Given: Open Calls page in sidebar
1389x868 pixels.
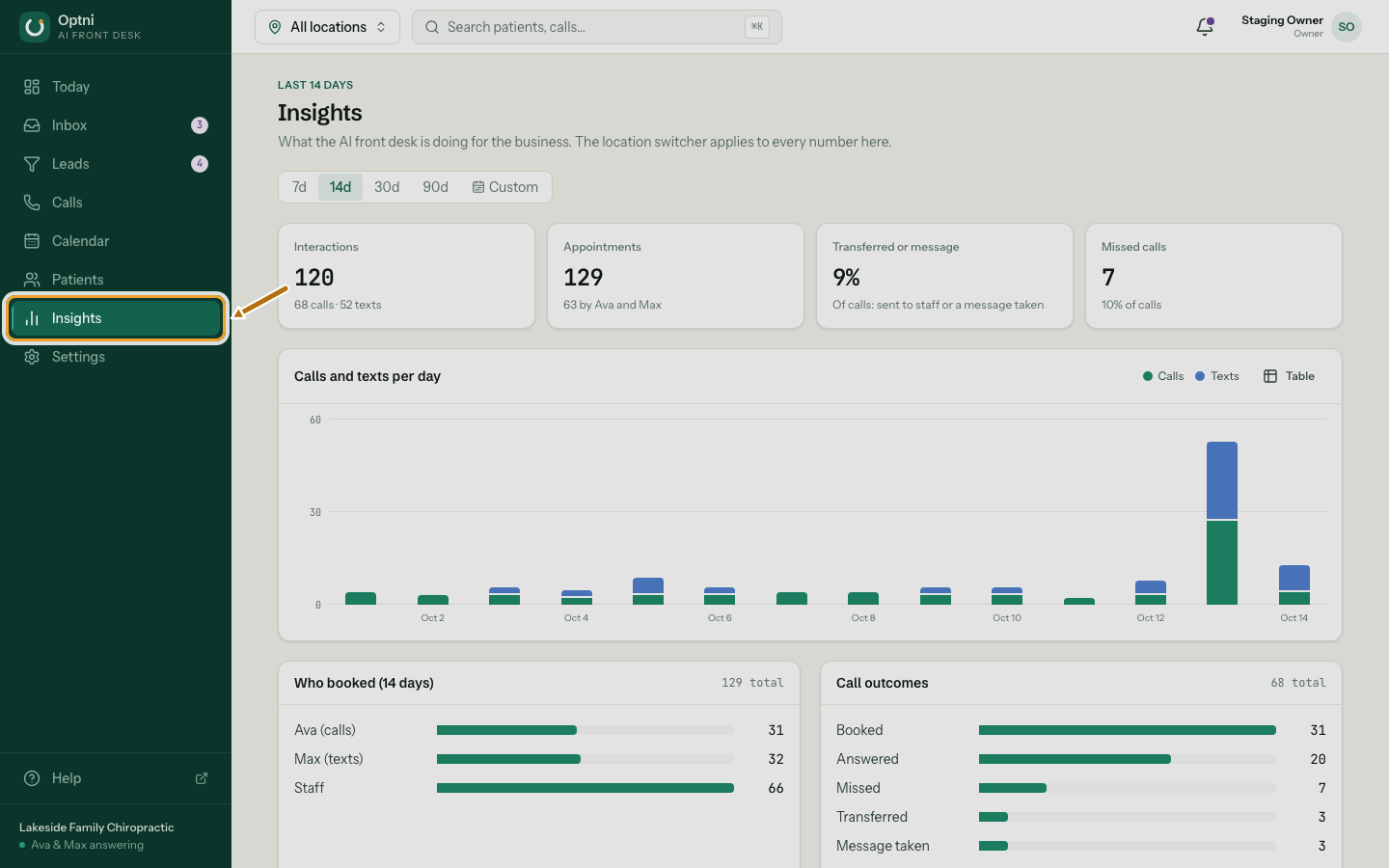Looking at the screenshot, I should (x=116, y=203).
